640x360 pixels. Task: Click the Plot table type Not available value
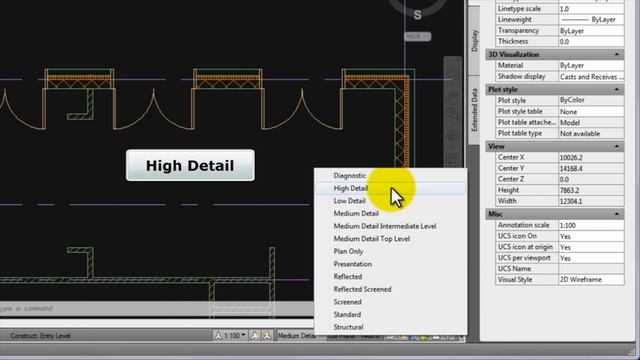pyautogui.click(x=591, y=133)
